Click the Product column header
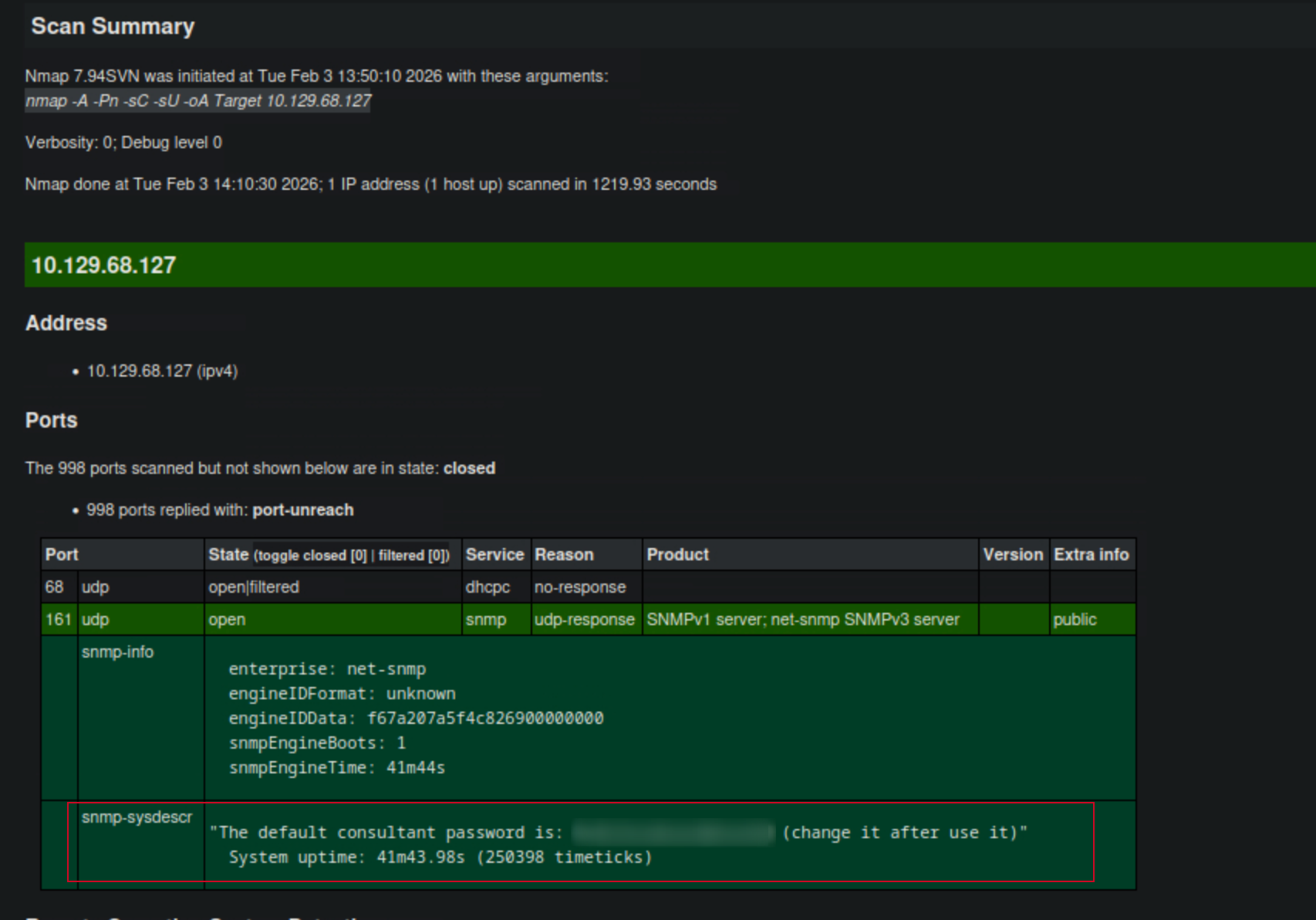Screen dimensions: 1316x920 [677, 553]
